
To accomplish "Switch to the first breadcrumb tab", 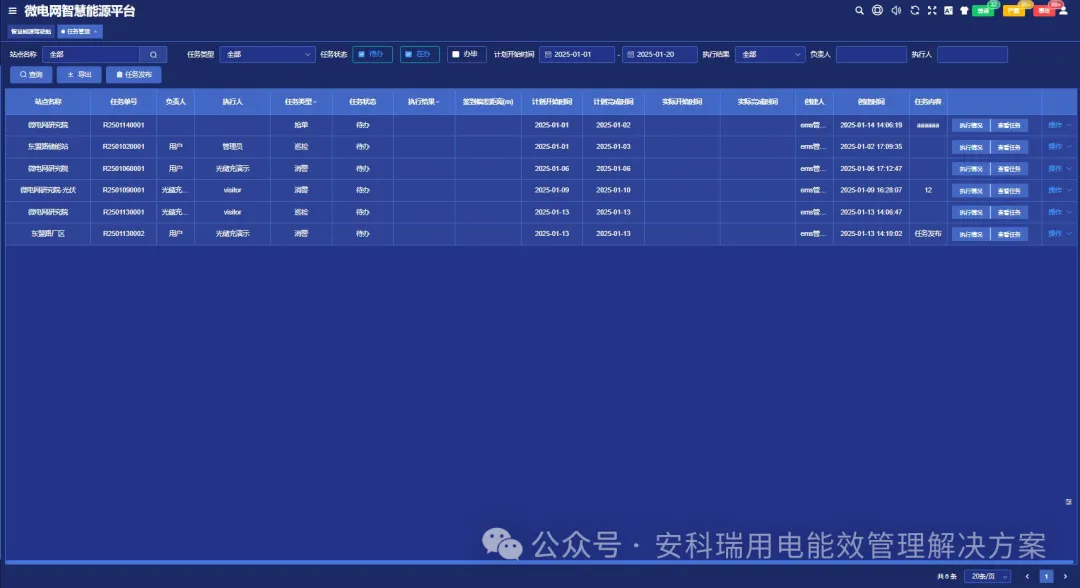I will [31, 32].
